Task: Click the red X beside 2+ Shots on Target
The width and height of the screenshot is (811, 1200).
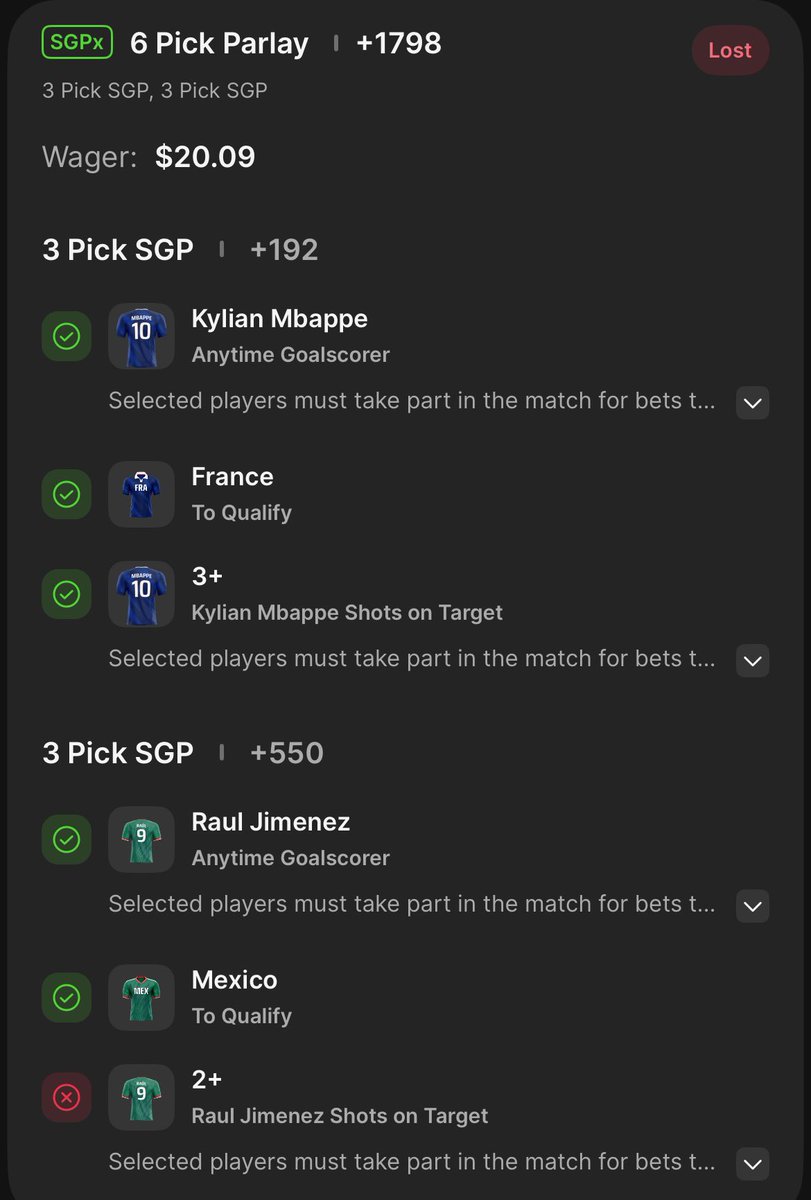Action: pyautogui.click(x=66, y=1097)
